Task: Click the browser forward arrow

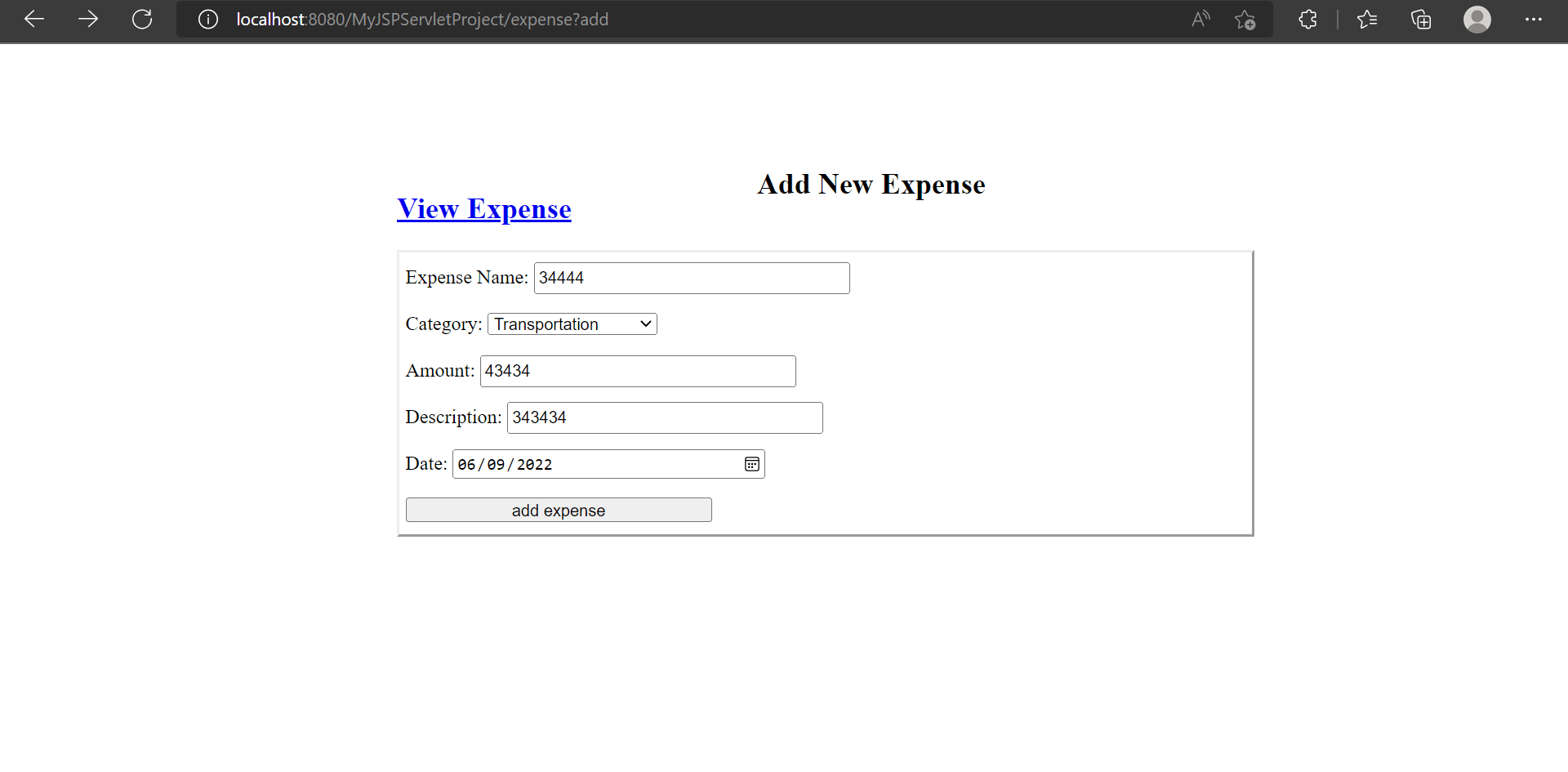Action: point(88,19)
